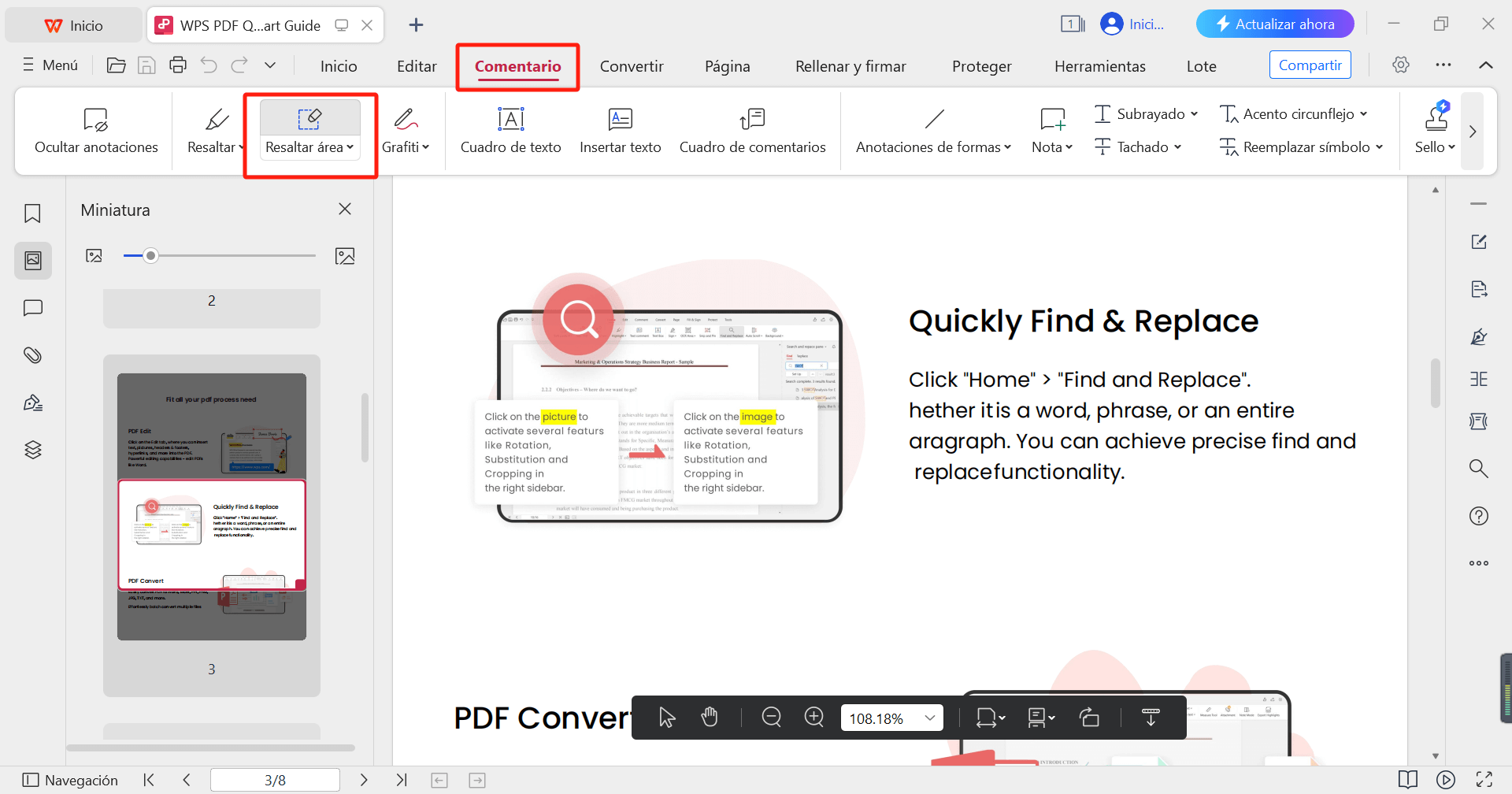This screenshot has height=794, width=1512.
Task: Switch to the Página tab
Action: 728,66
